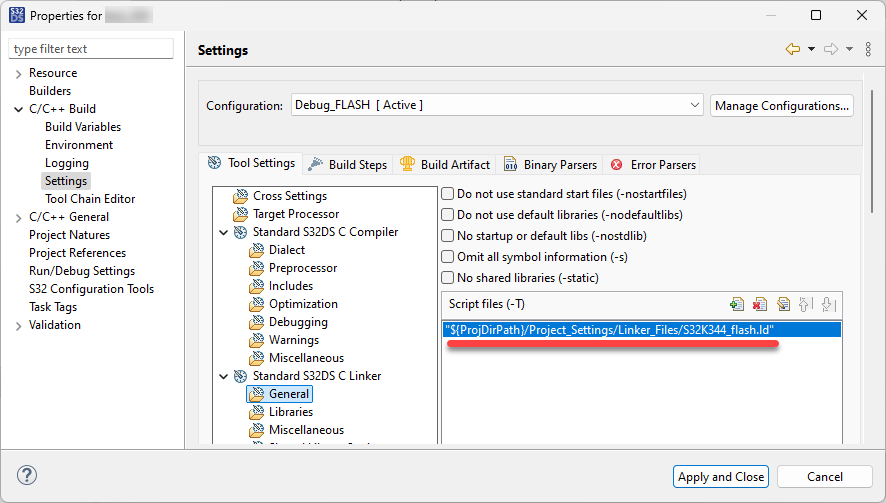This screenshot has height=503, width=886.
Task: Toggle No startup or default libs checkbox
Action: click(448, 236)
